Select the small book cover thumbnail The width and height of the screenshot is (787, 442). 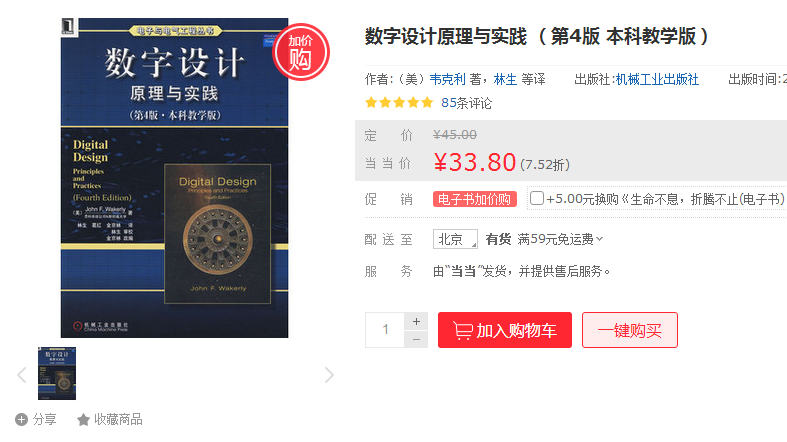tap(57, 373)
